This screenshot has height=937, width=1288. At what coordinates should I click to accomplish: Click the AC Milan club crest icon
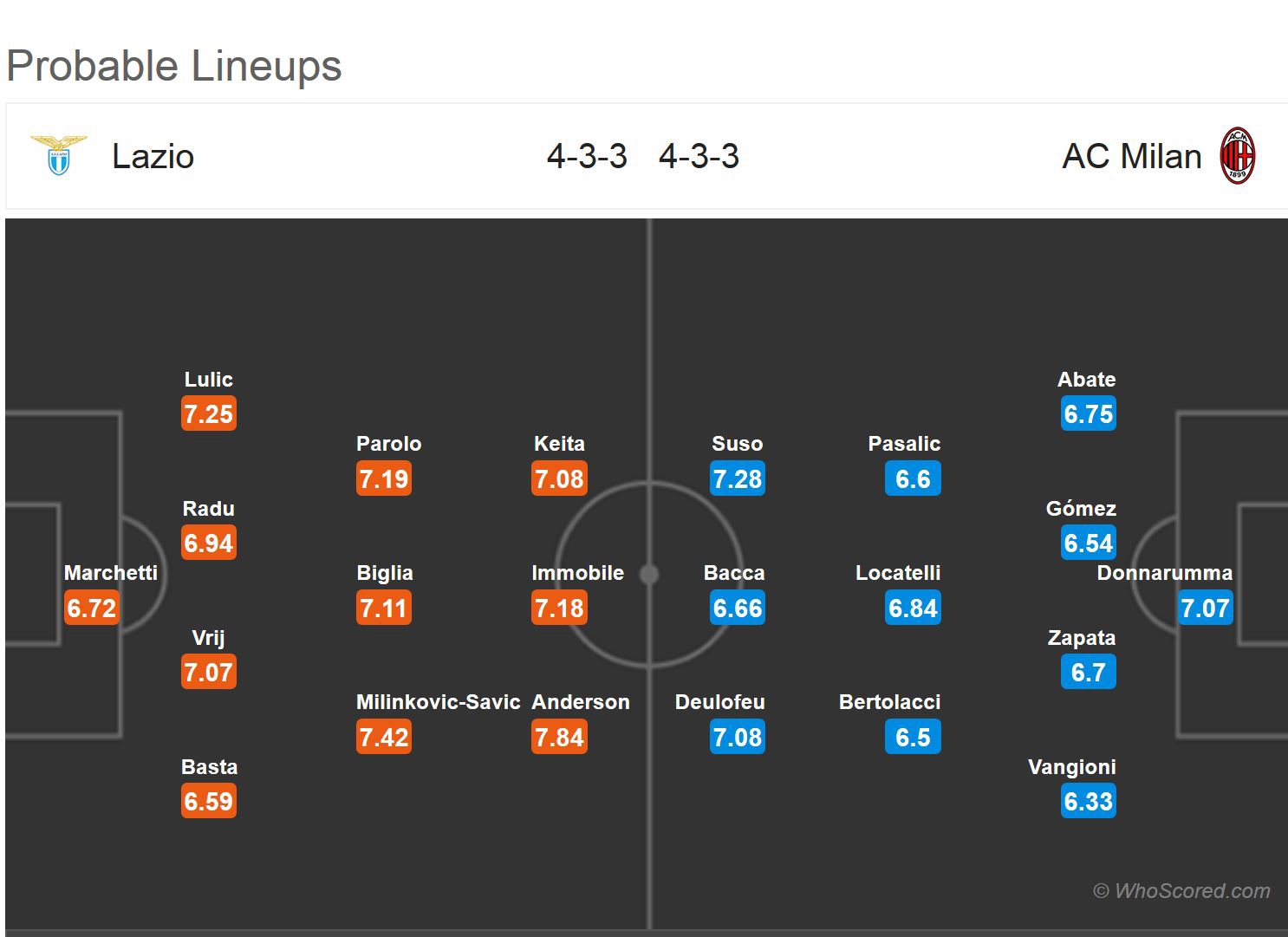tap(1237, 156)
